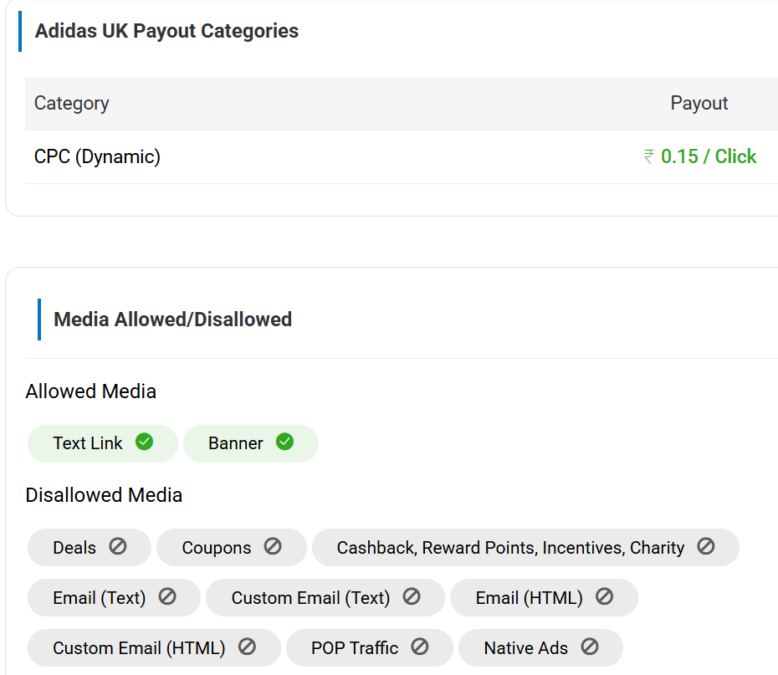The width and height of the screenshot is (778, 675).
Task: Select the Banner media chip
Action: (236, 443)
